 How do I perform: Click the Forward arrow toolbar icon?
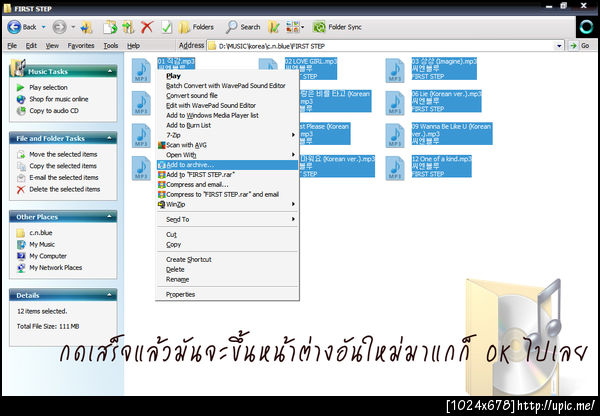pos(59,27)
